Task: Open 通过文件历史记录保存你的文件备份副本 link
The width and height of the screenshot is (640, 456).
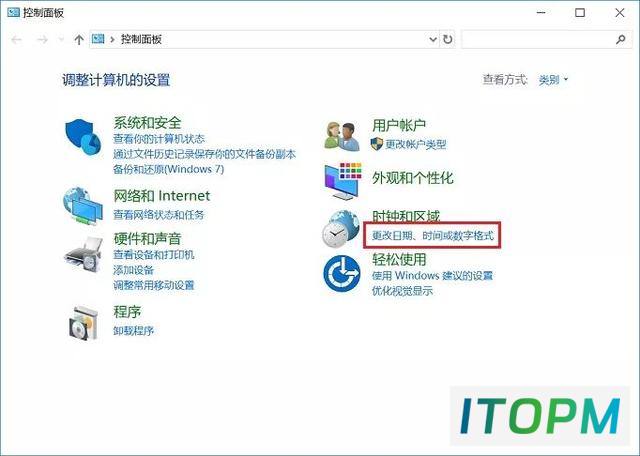Action: (x=204, y=154)
